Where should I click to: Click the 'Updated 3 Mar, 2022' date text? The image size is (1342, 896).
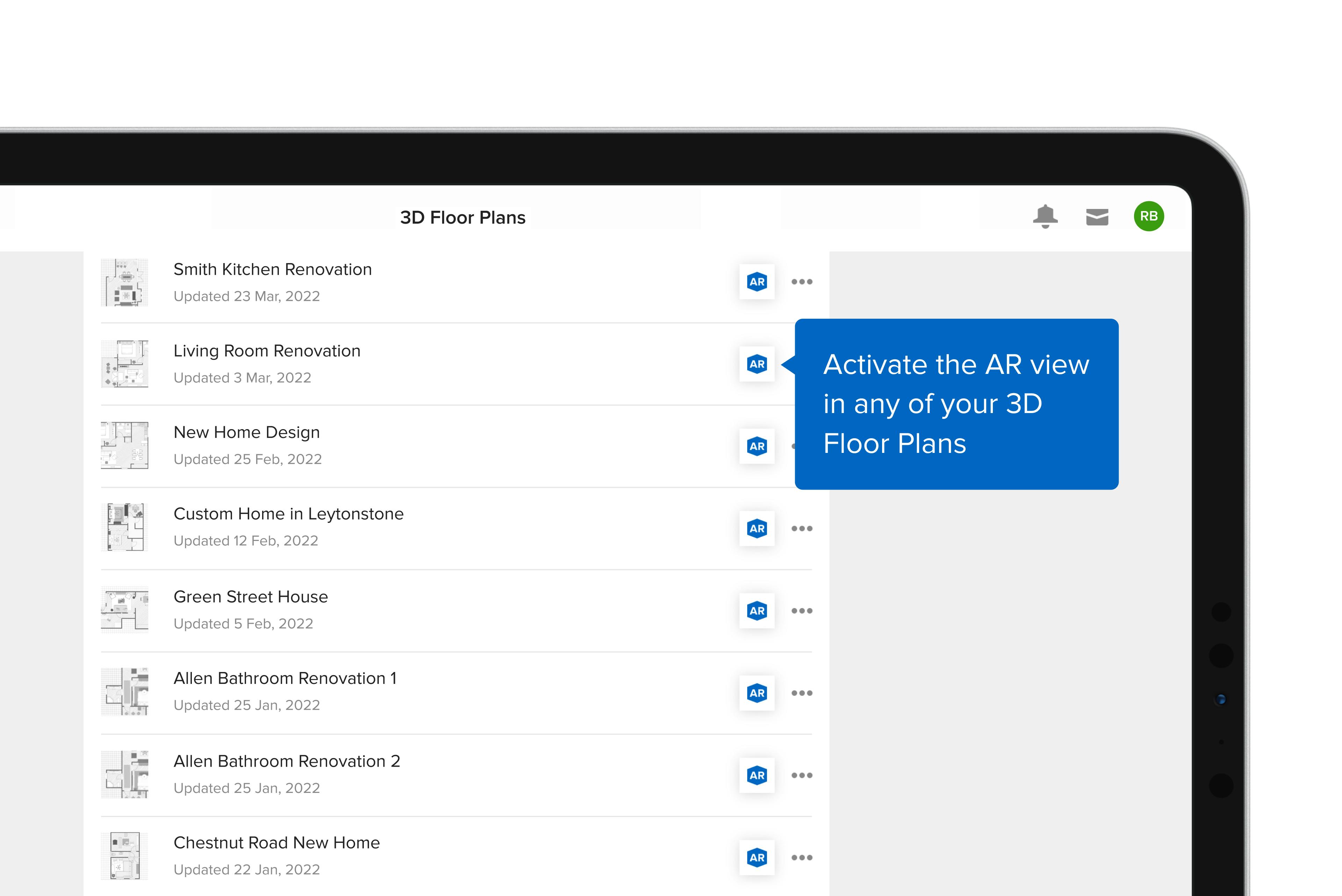point(242,378)
